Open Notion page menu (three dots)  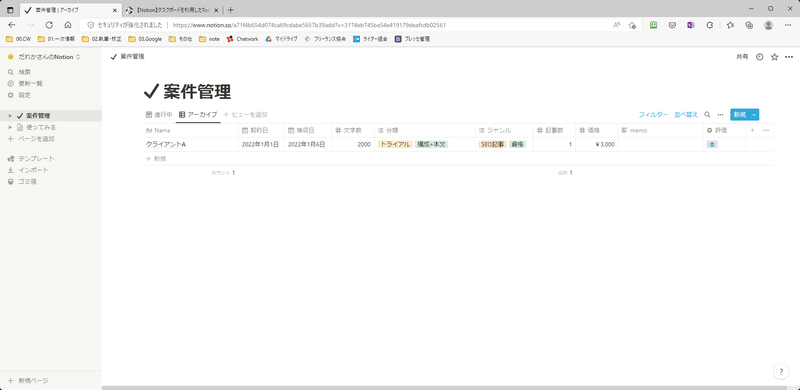pyautogui.click(x=789, y=57)
